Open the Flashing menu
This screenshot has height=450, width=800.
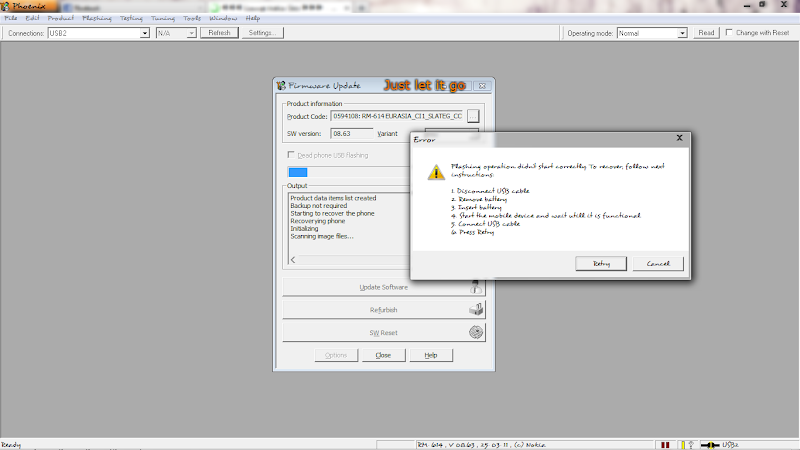pyautogui.click(x=97, y=18)
